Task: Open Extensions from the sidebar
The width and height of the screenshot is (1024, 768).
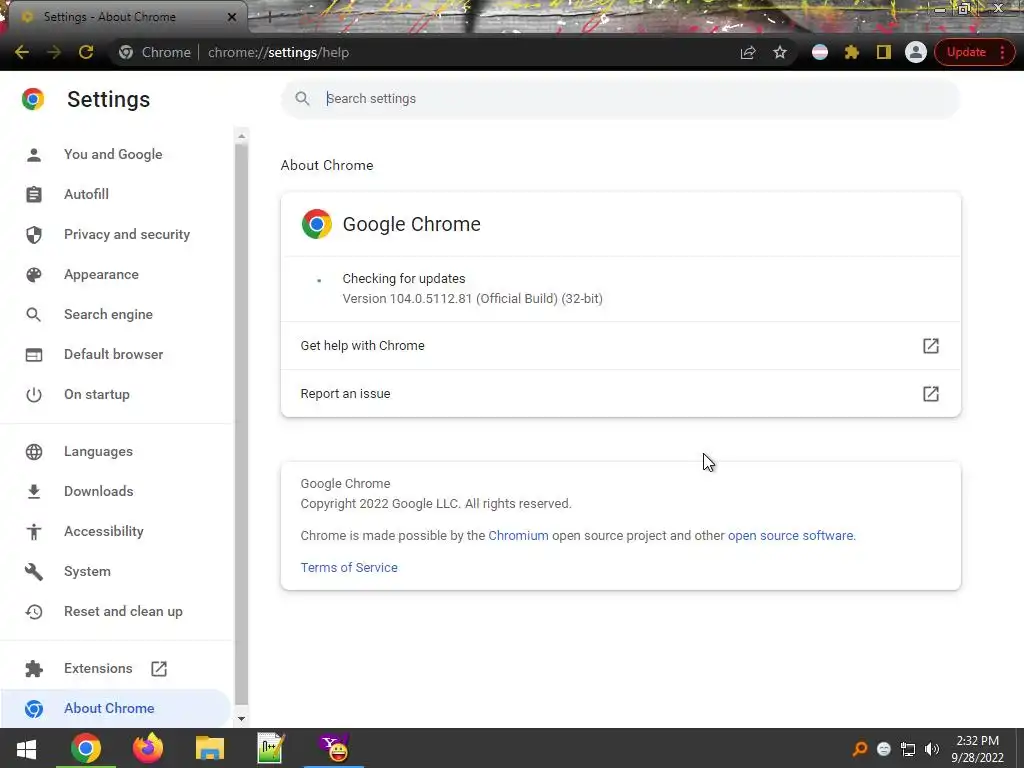Action: [x=98, y=668]
